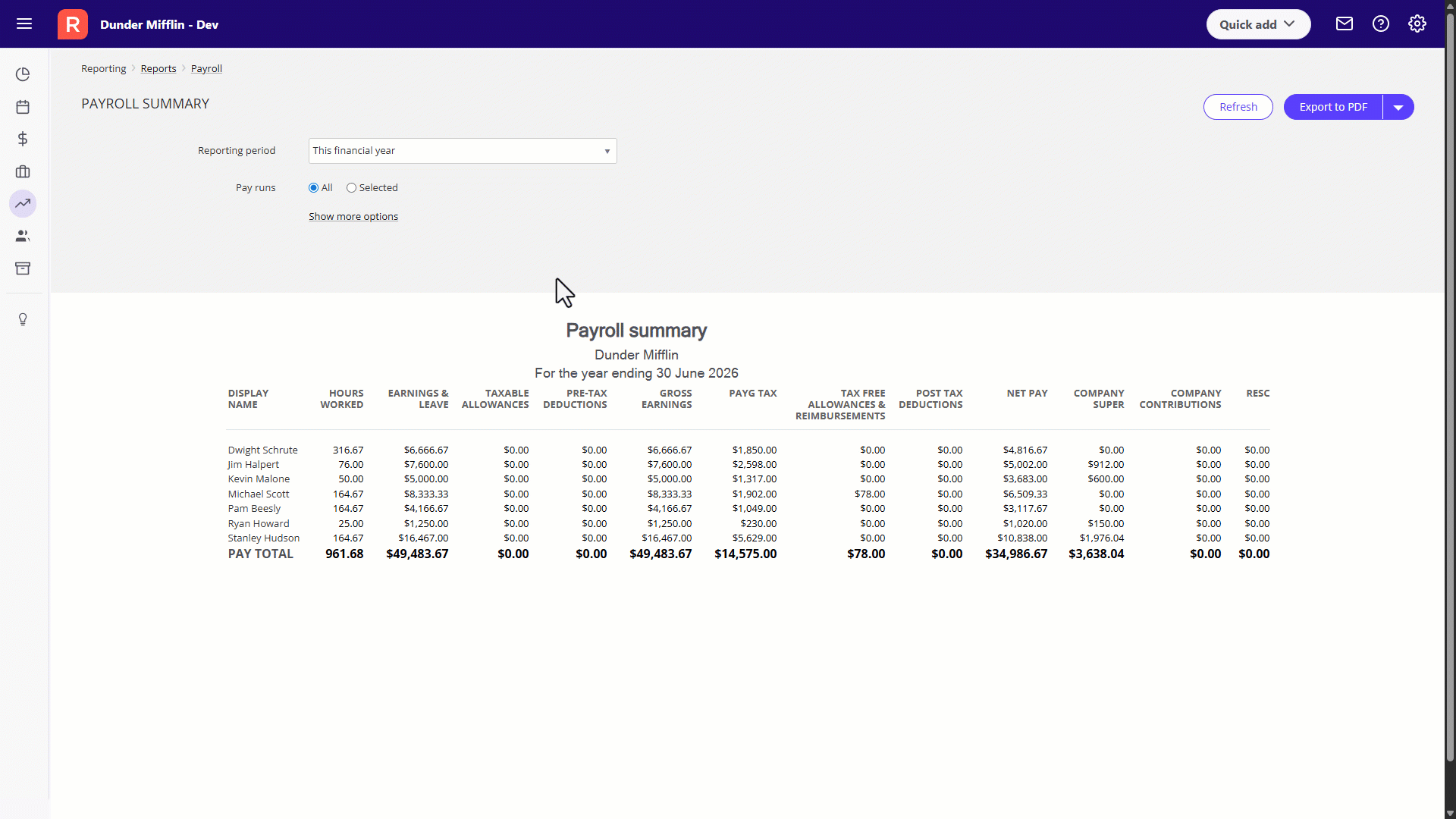The height and width of the screenshot is (819, 1456).
Task: Open the hamburger navigation menu
Action: 24,24
